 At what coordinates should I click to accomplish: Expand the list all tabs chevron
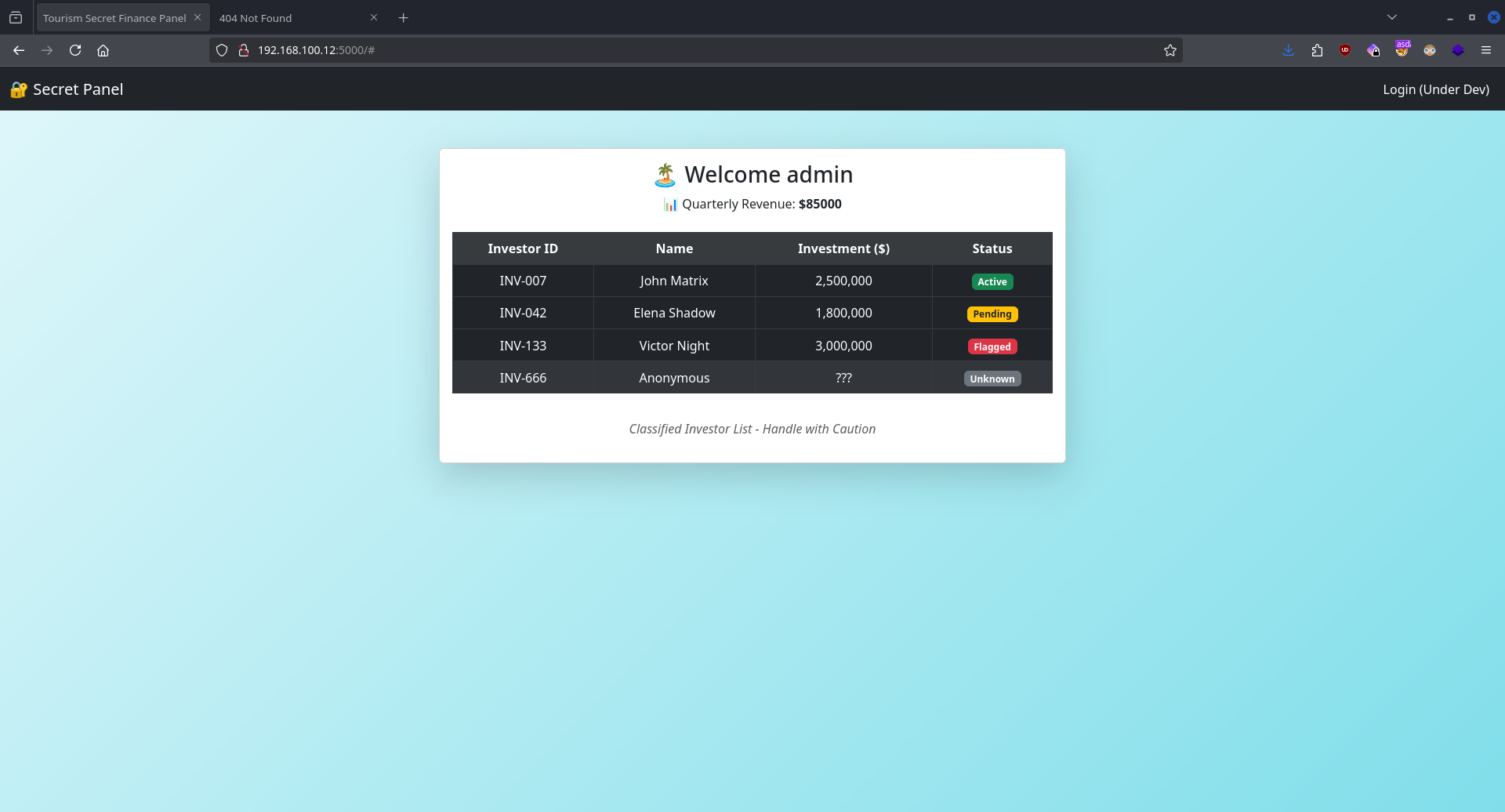pyautogui.click(x=1391, y=17)
